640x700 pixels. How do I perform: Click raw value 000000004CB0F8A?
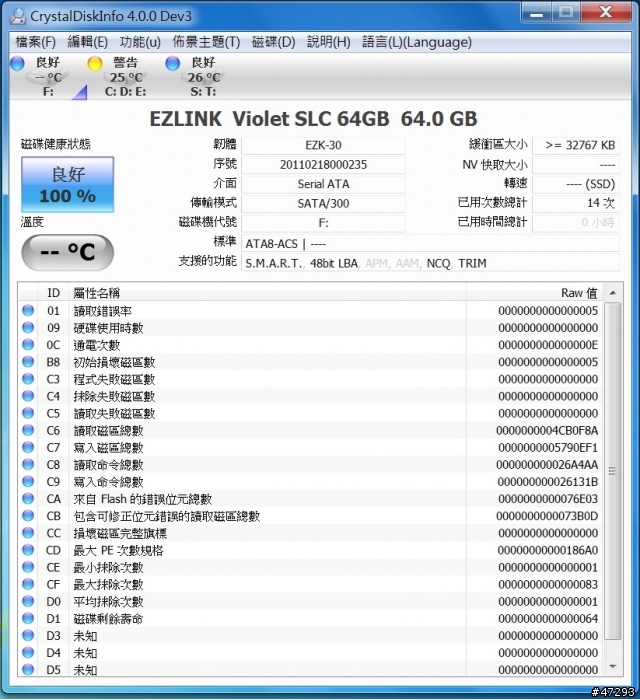pyautogui.click(x=547, y=430)
